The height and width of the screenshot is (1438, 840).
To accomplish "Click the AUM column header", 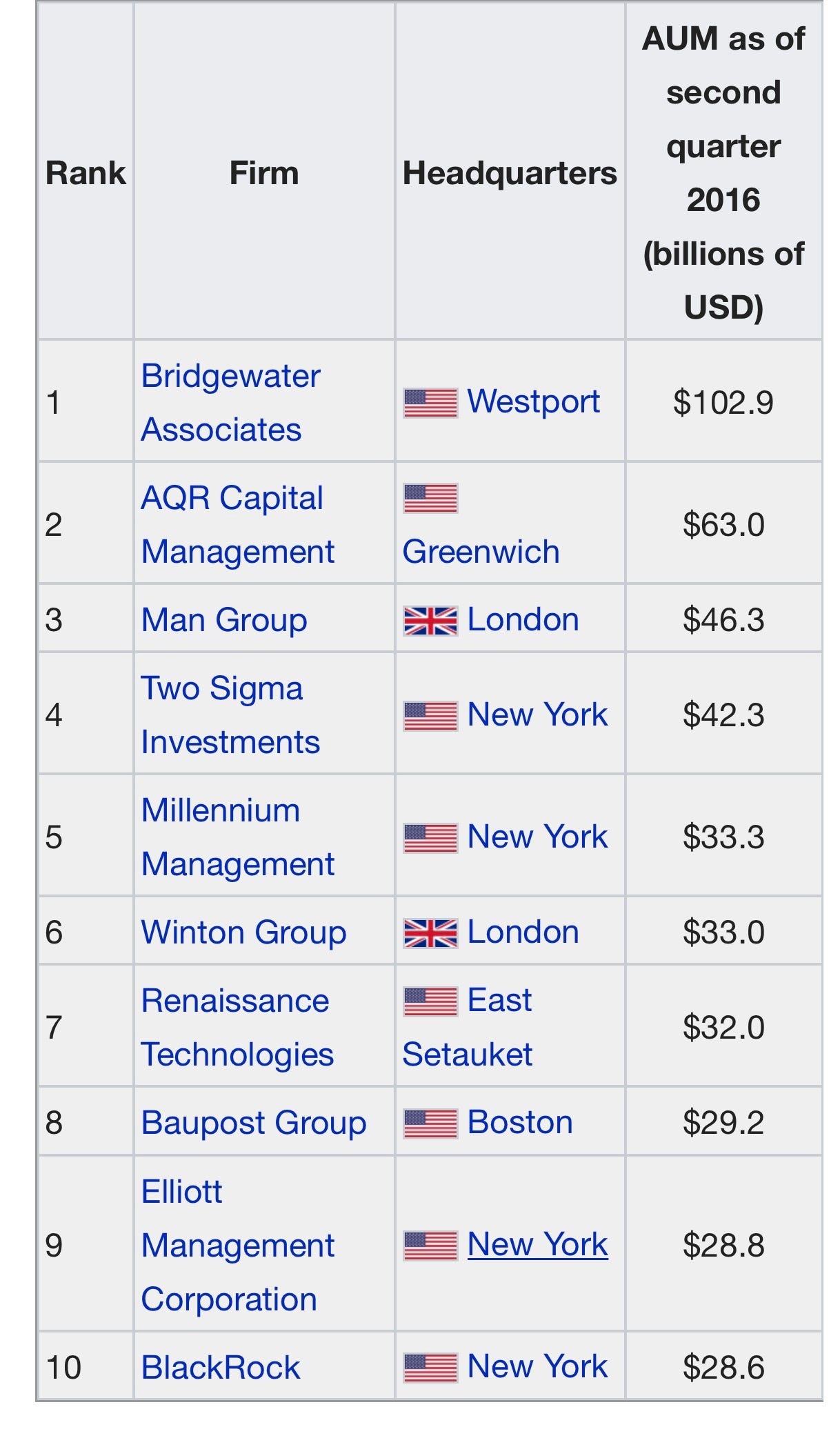I will [x=723, y=172].
